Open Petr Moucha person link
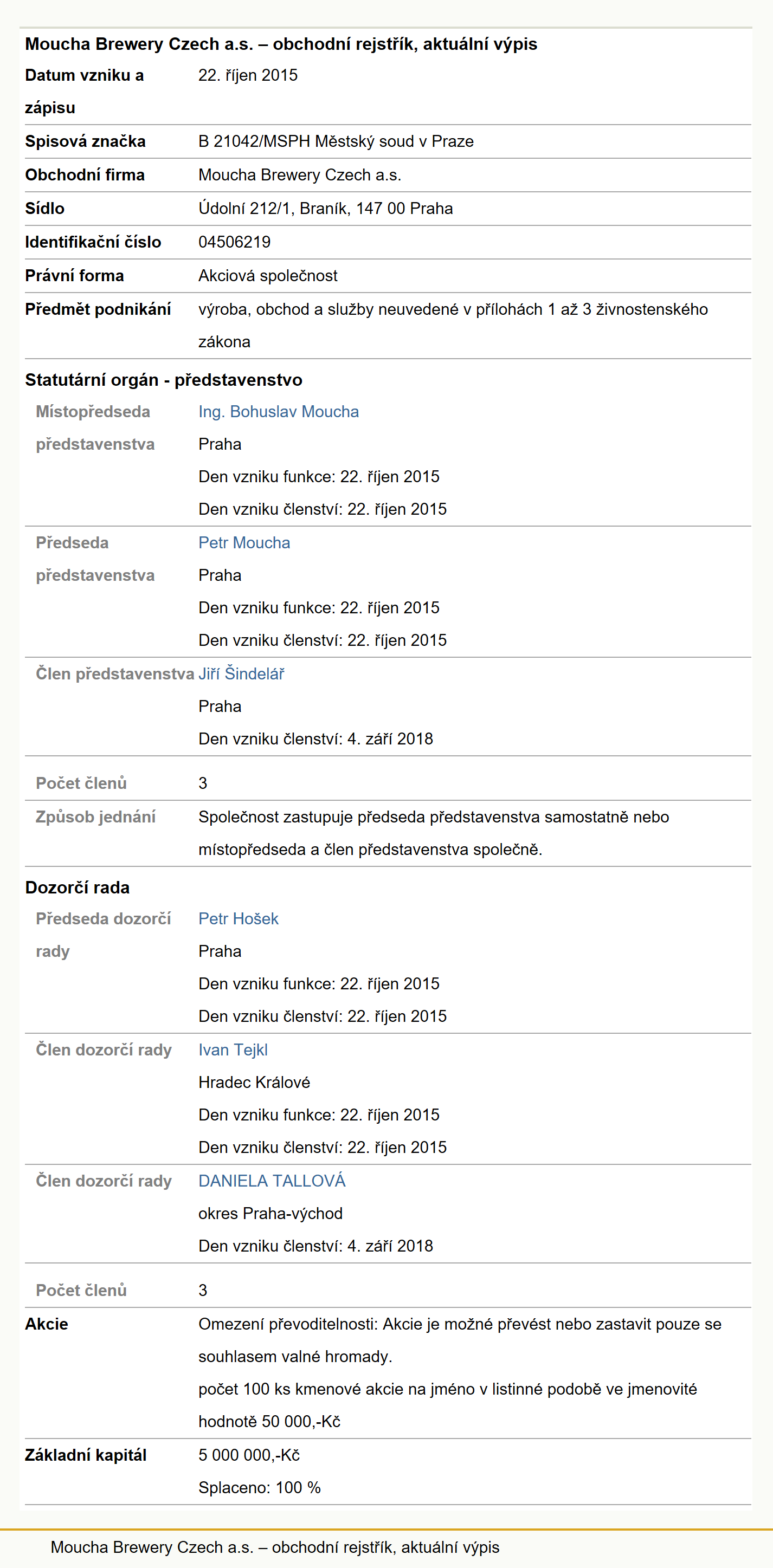The height and width of the screenshot is (1568, 773). [244, 543]
